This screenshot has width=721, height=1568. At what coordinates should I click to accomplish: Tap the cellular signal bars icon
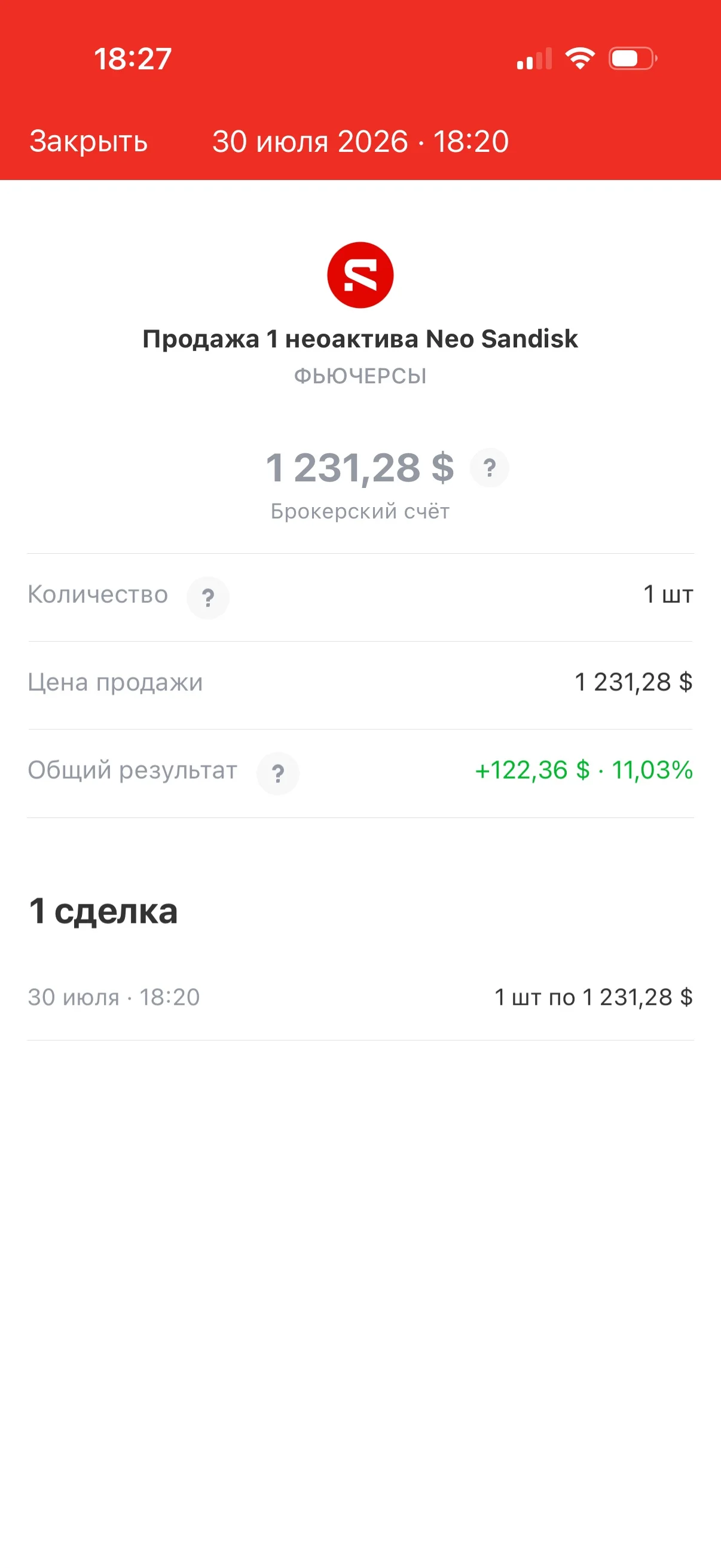click(x=534, y=59)
